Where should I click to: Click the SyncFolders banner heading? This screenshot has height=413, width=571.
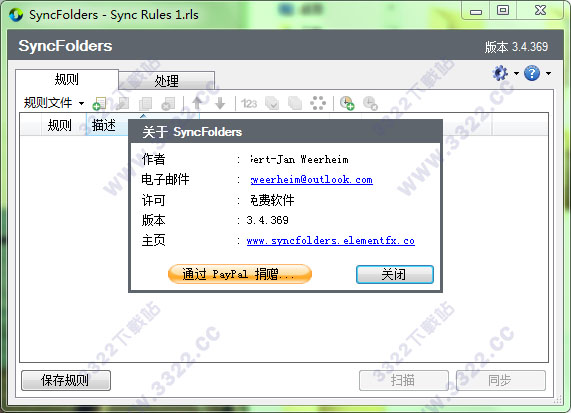pyautogui.click(x=65, y=46)
